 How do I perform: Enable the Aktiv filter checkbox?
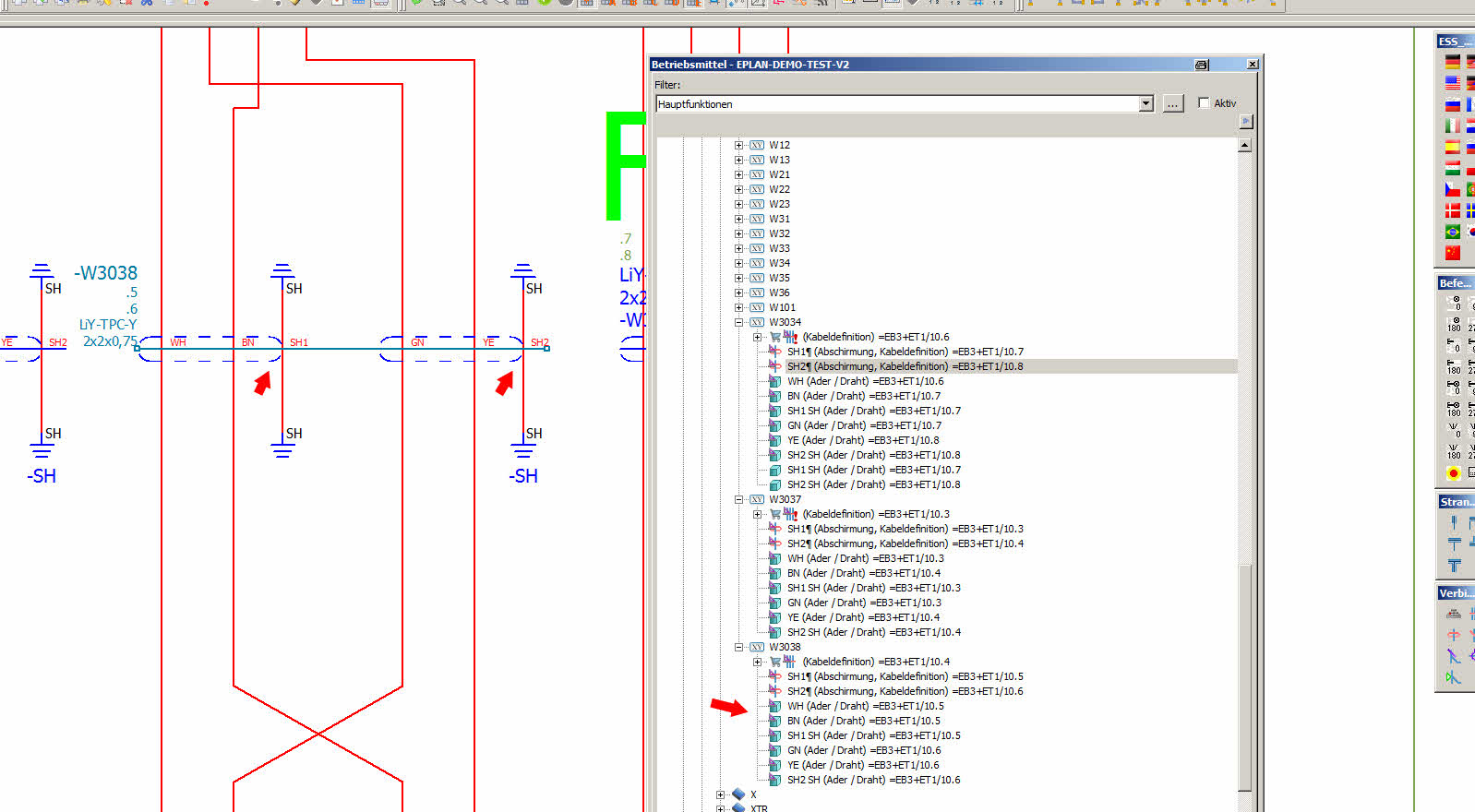(1204, 103)
